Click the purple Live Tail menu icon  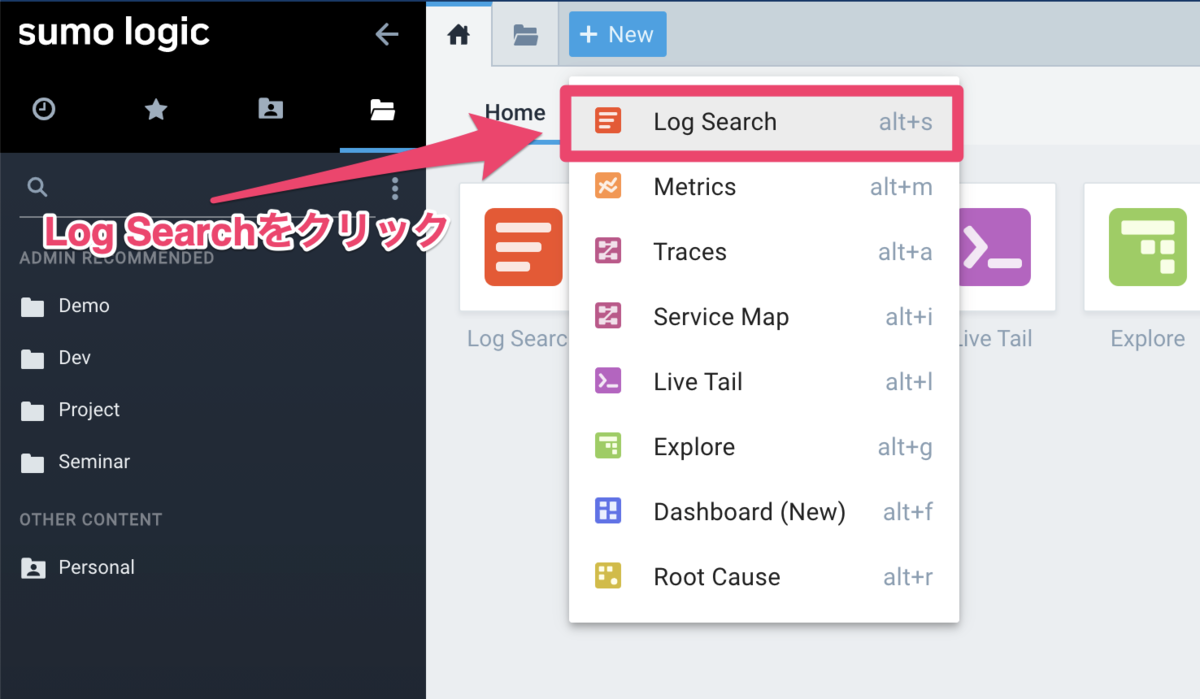[607, 381]
